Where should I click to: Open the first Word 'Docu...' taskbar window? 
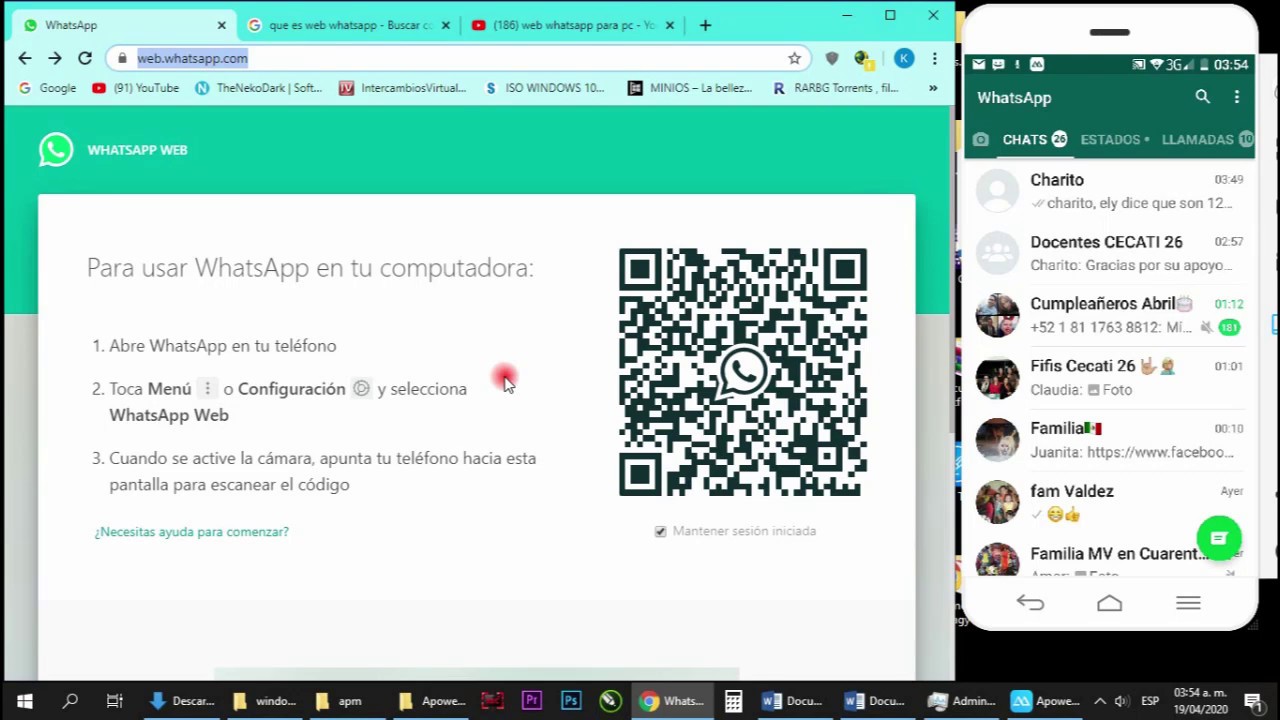click(x=792, y=701)
